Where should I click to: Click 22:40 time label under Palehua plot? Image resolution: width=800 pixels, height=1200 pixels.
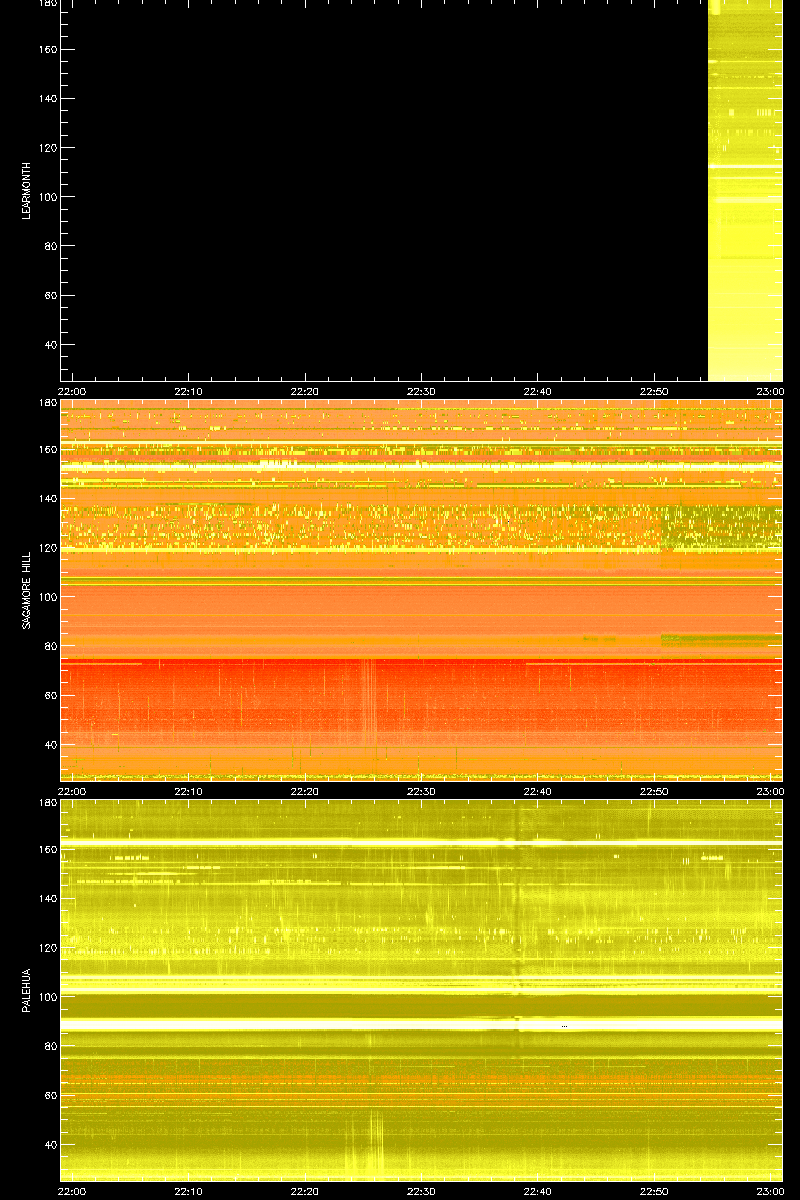[x=538, y=1191]
